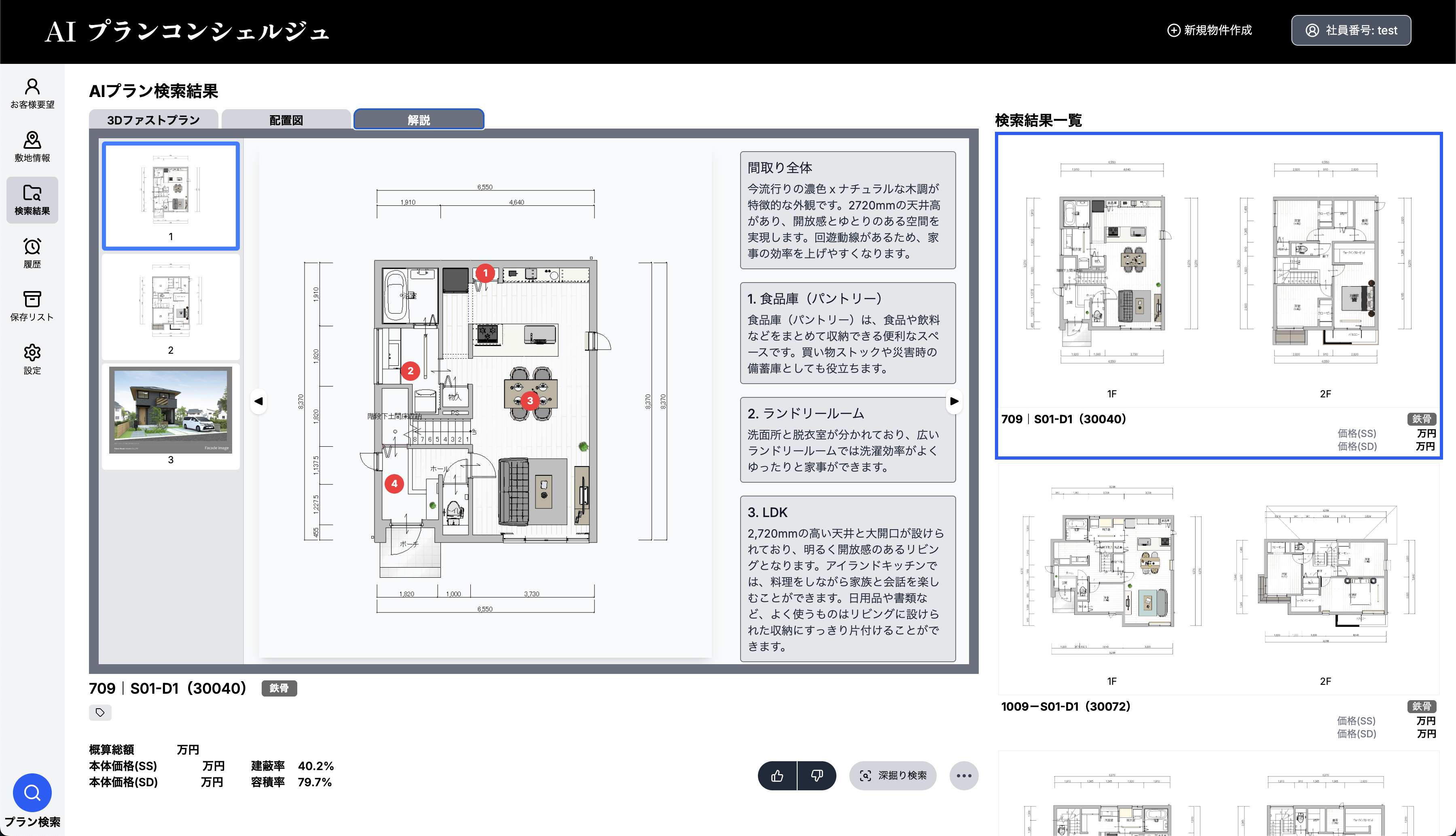The width and height of the screenshot is (1456, 836).
Task: Select floor plan thumbnail number 2
Action: click(171, 306)
